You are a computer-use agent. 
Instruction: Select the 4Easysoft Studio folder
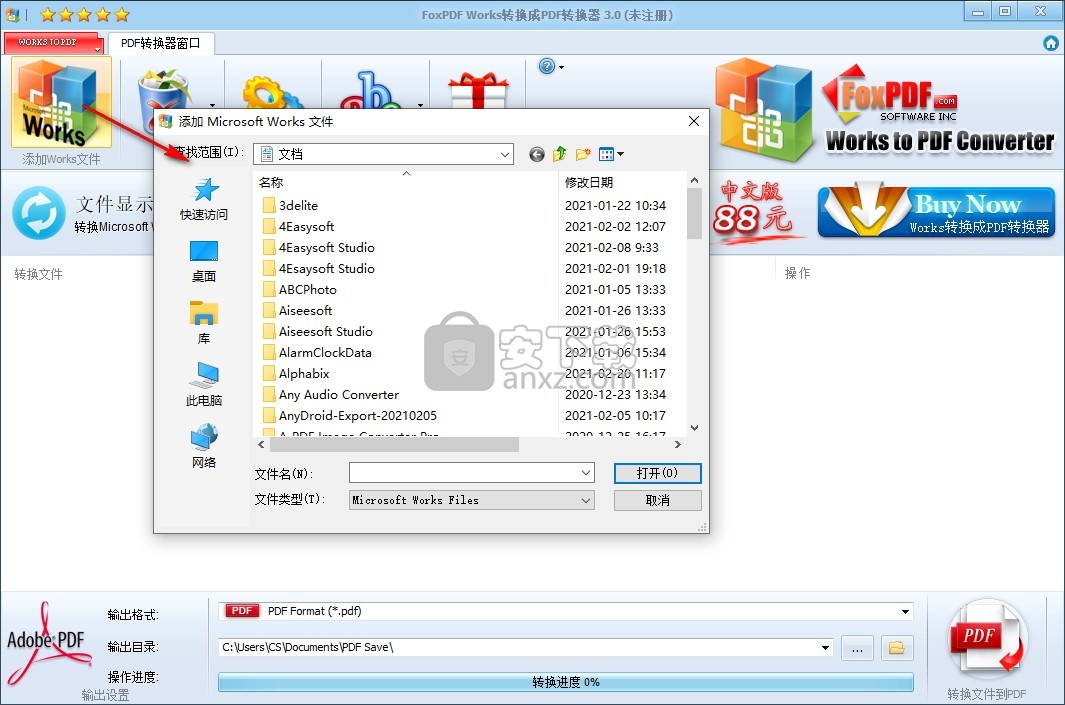[319, 248]
